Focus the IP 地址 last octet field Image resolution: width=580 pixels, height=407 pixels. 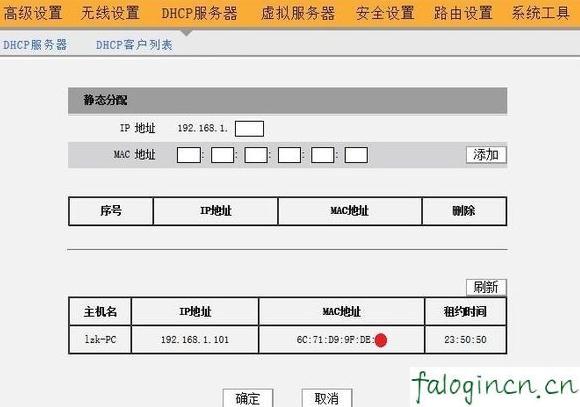click(x=249, y=129)
